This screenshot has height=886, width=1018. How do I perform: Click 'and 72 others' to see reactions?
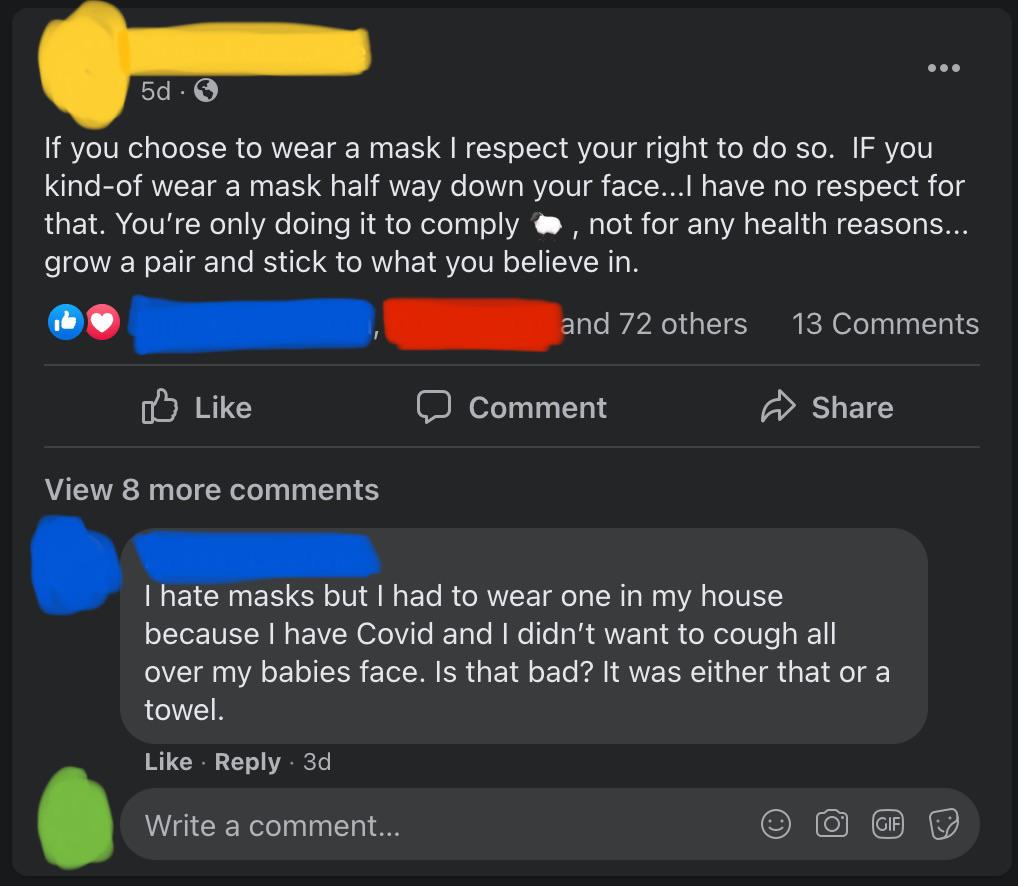click(658, 323)
